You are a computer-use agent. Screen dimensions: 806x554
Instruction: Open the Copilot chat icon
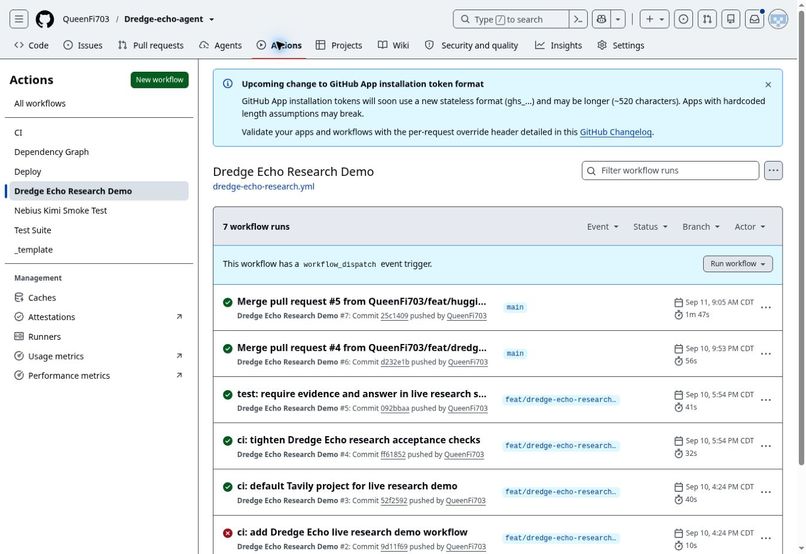point(601,19)
